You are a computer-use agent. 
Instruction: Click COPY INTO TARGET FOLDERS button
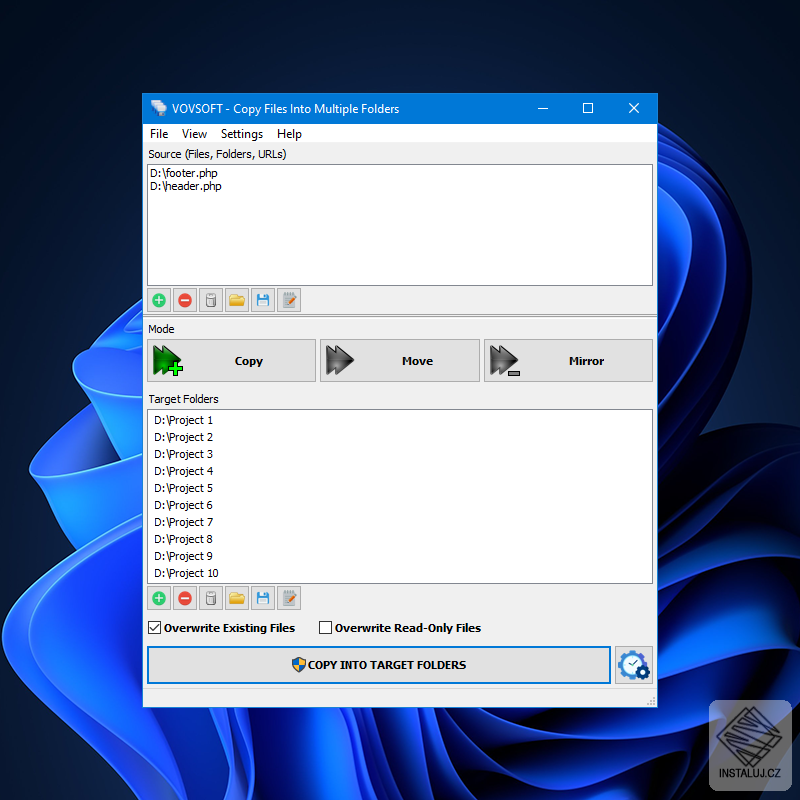[x=379, y=665]
